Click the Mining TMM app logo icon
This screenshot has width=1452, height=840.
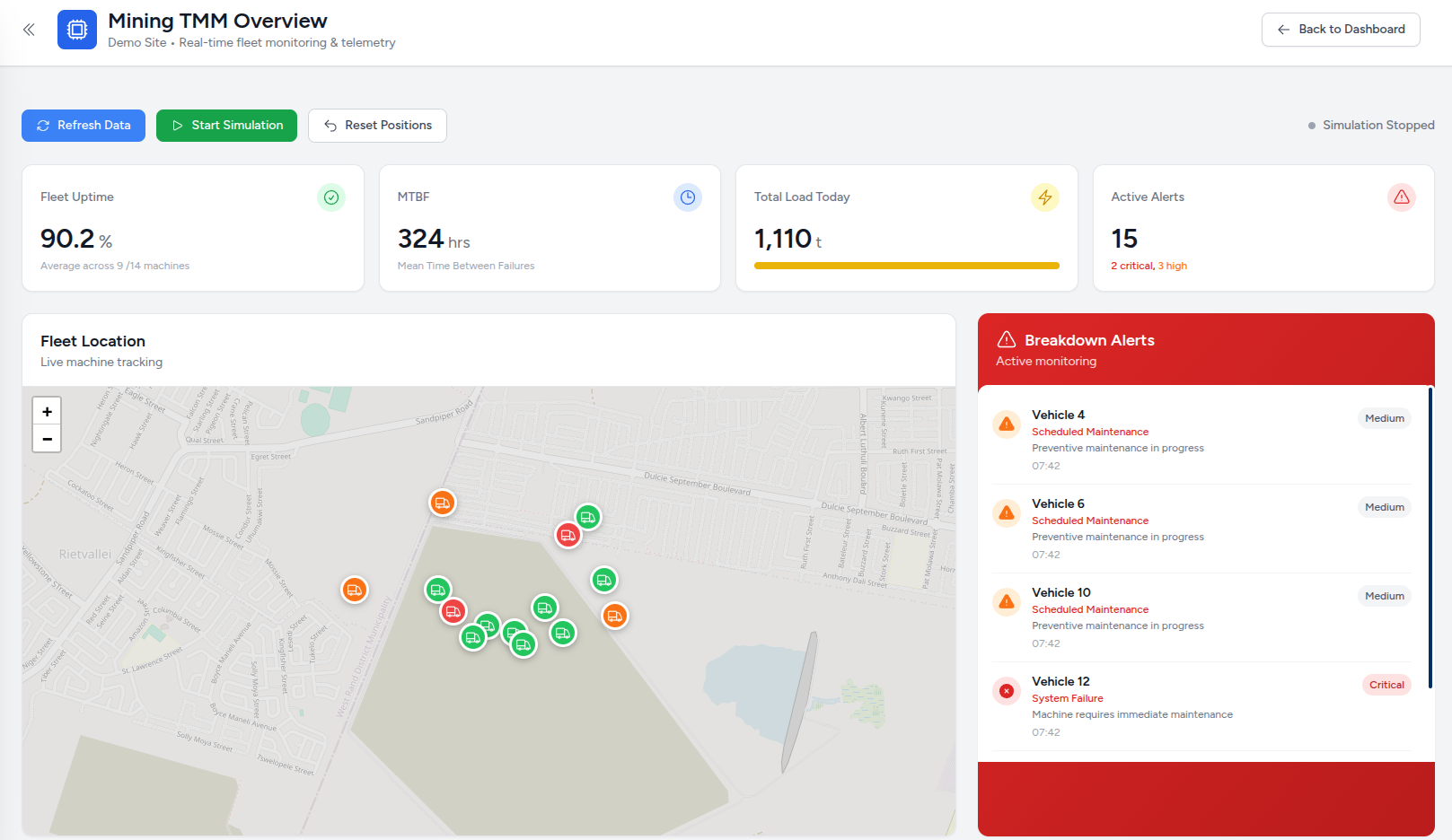click(76, 30)
